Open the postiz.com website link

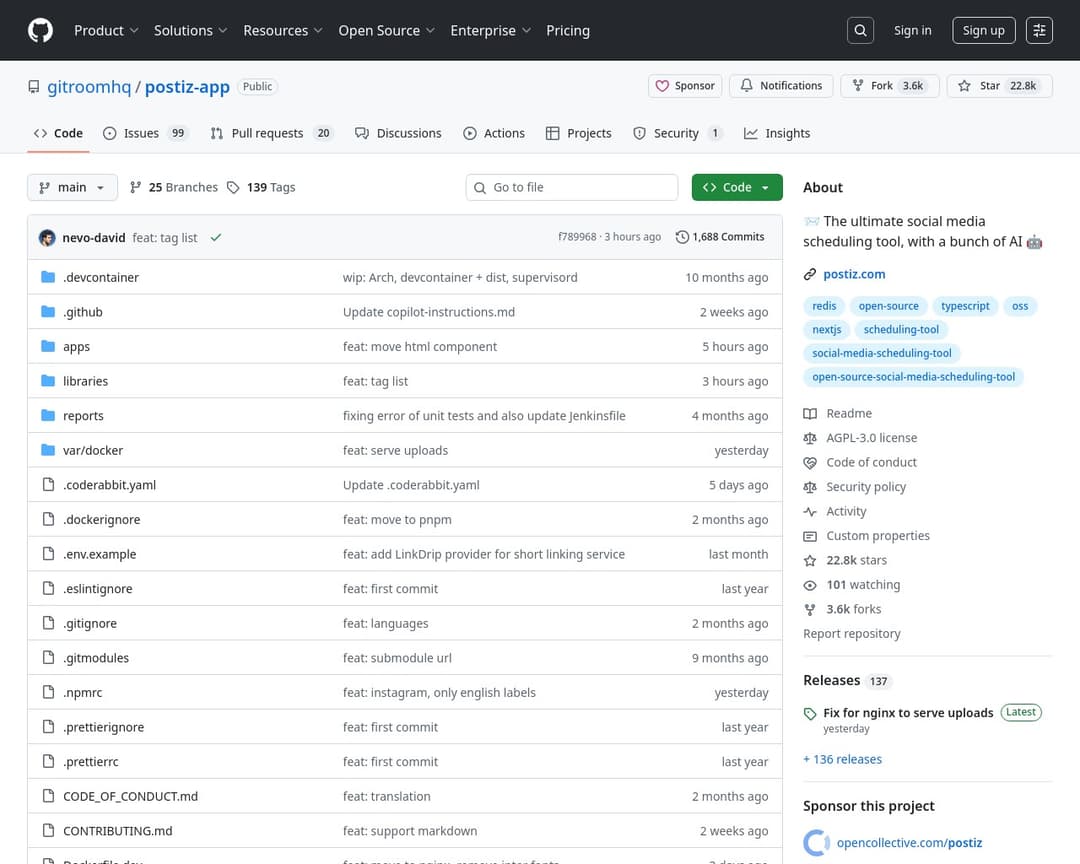click(854, 274)
